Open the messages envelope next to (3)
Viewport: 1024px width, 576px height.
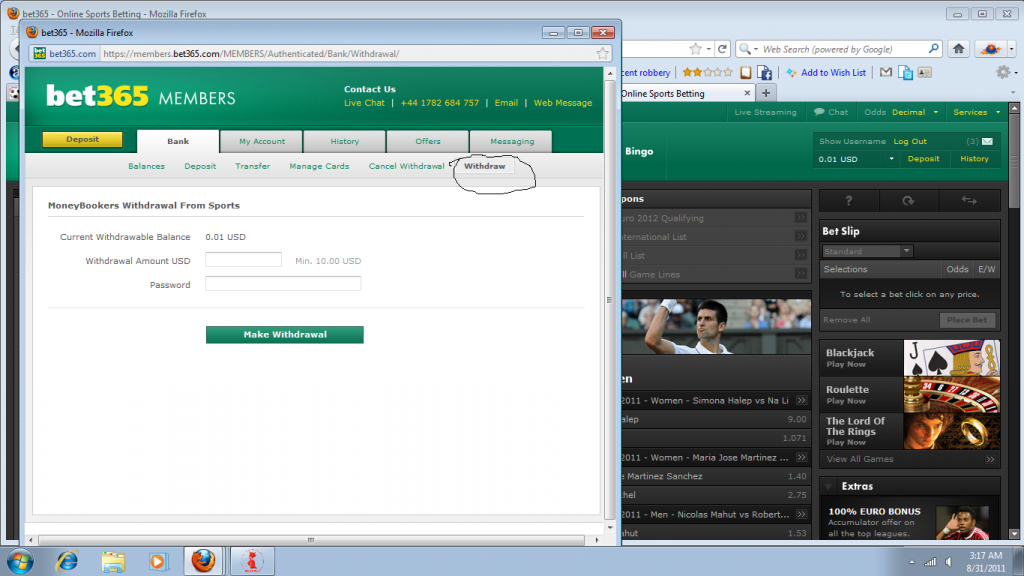tap(987, 141)
